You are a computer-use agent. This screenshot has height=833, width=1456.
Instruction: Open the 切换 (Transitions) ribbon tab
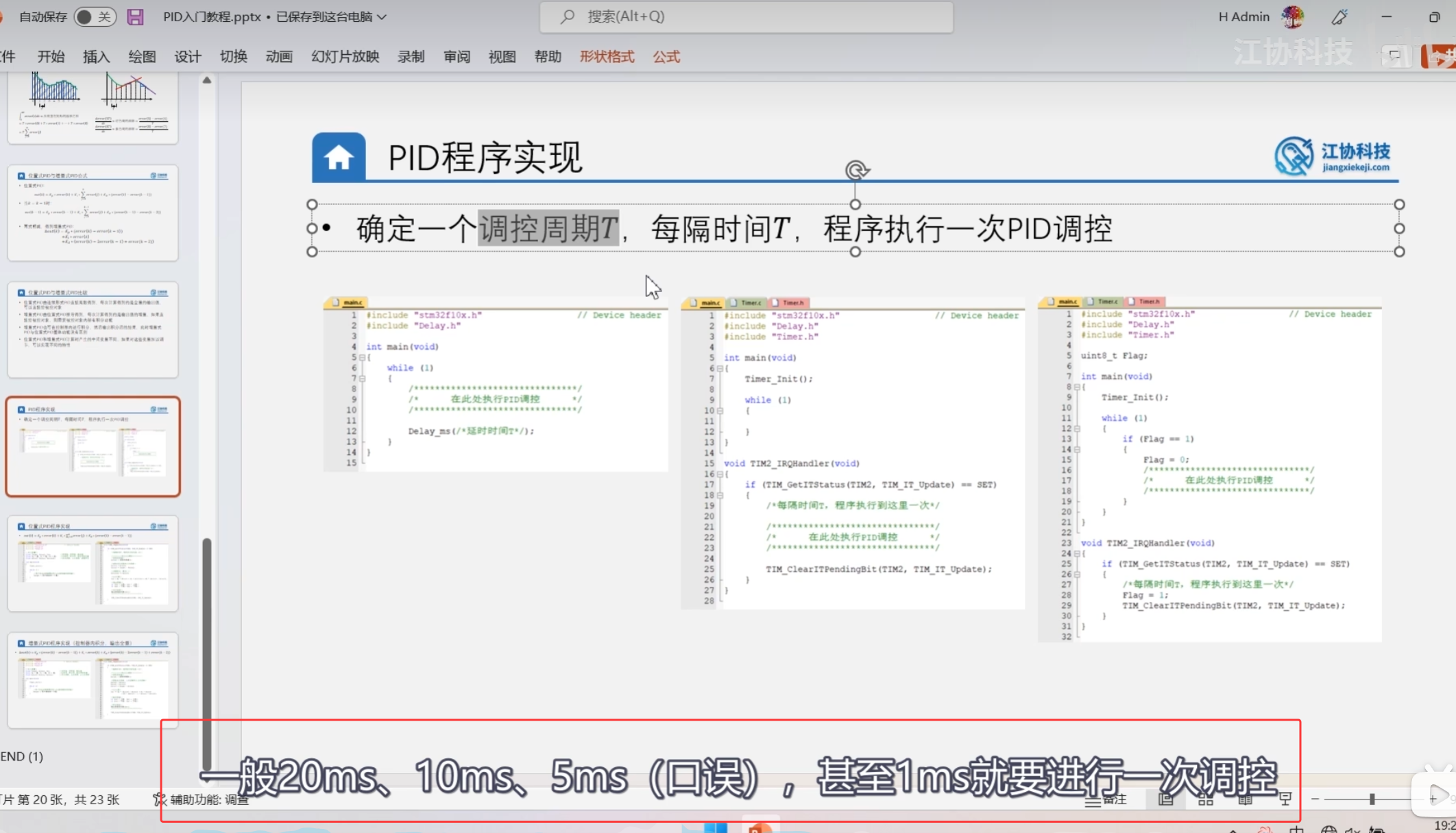tap(233, 57)
